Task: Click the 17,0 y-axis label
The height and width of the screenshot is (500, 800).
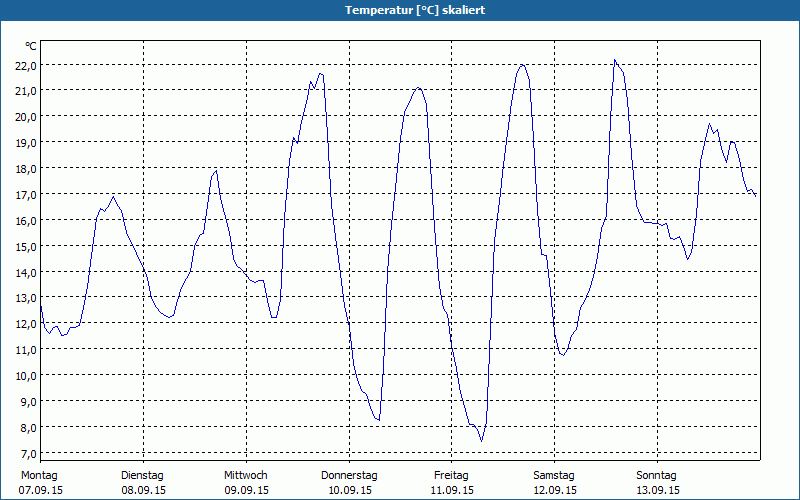Action: [26, 195]
